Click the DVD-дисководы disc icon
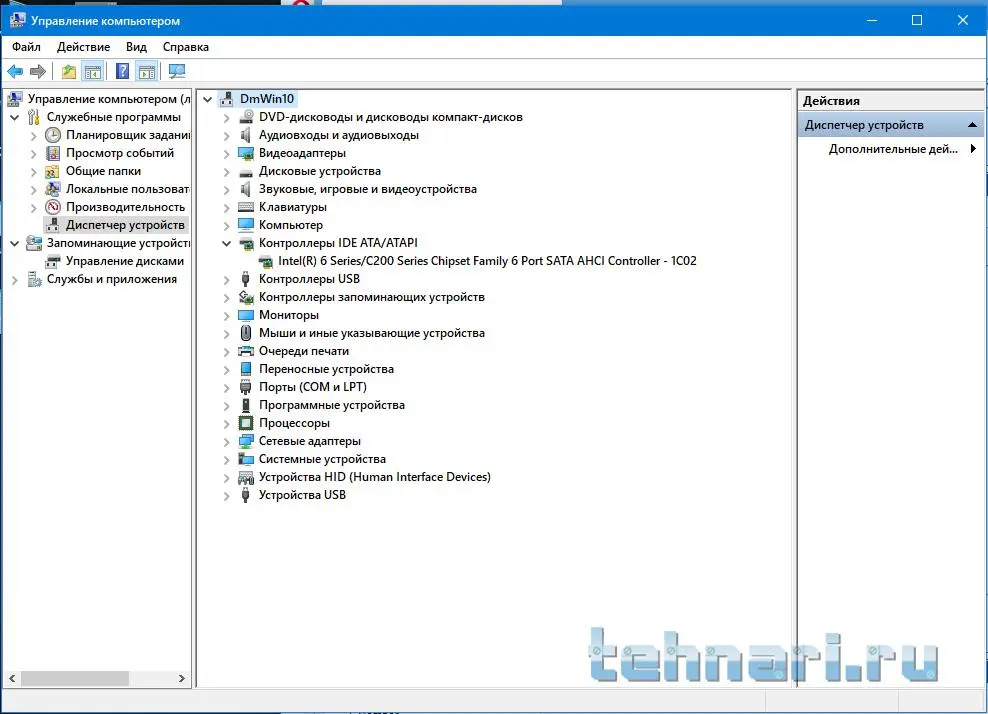This screenshot has width=988, height=714. pos(246,117)
